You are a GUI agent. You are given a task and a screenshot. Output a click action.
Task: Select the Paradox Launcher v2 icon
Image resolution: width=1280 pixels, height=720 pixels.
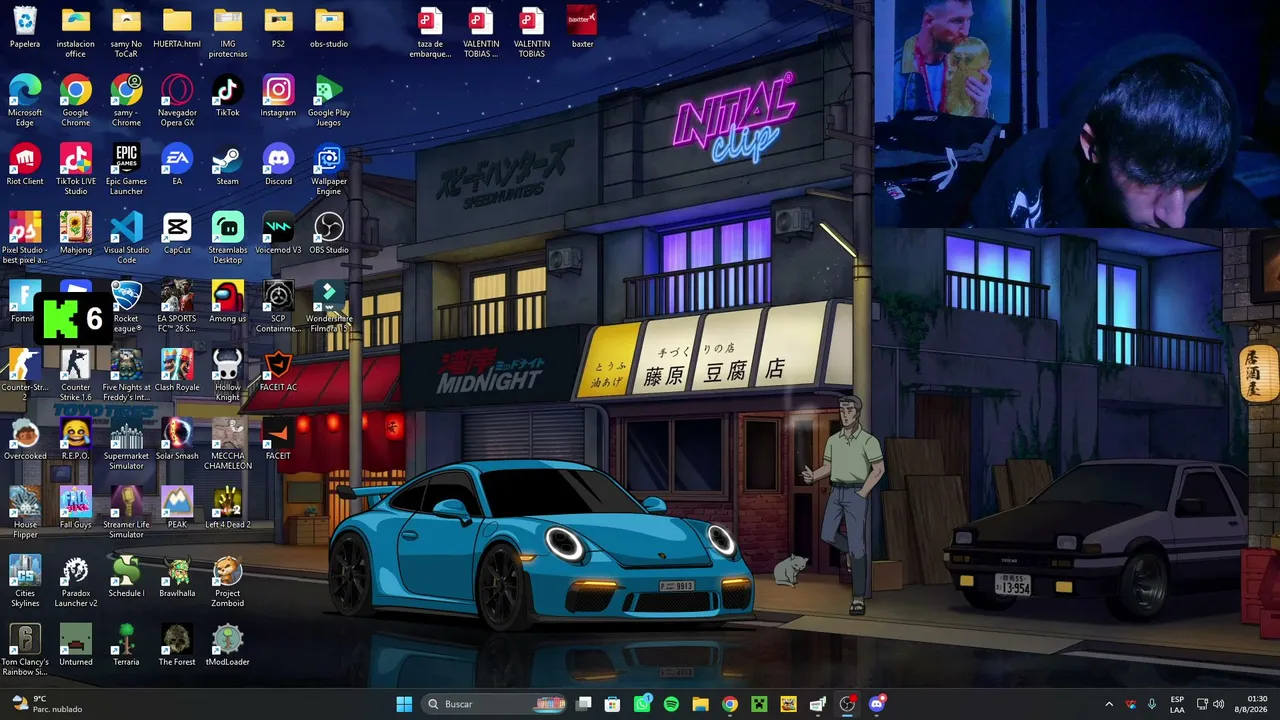(x=75, y=582)
